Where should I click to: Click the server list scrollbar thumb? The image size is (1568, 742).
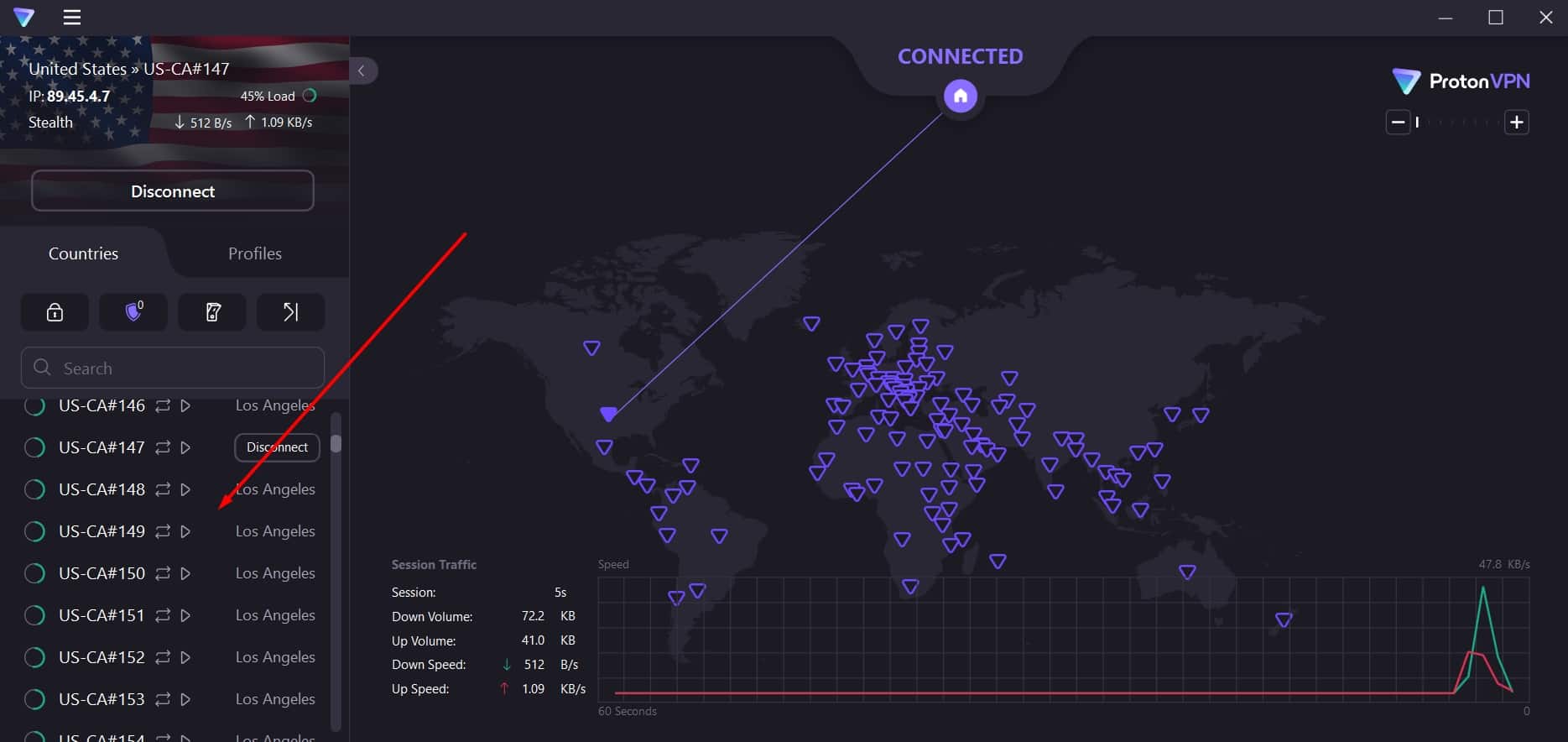(x=336, y=443)
